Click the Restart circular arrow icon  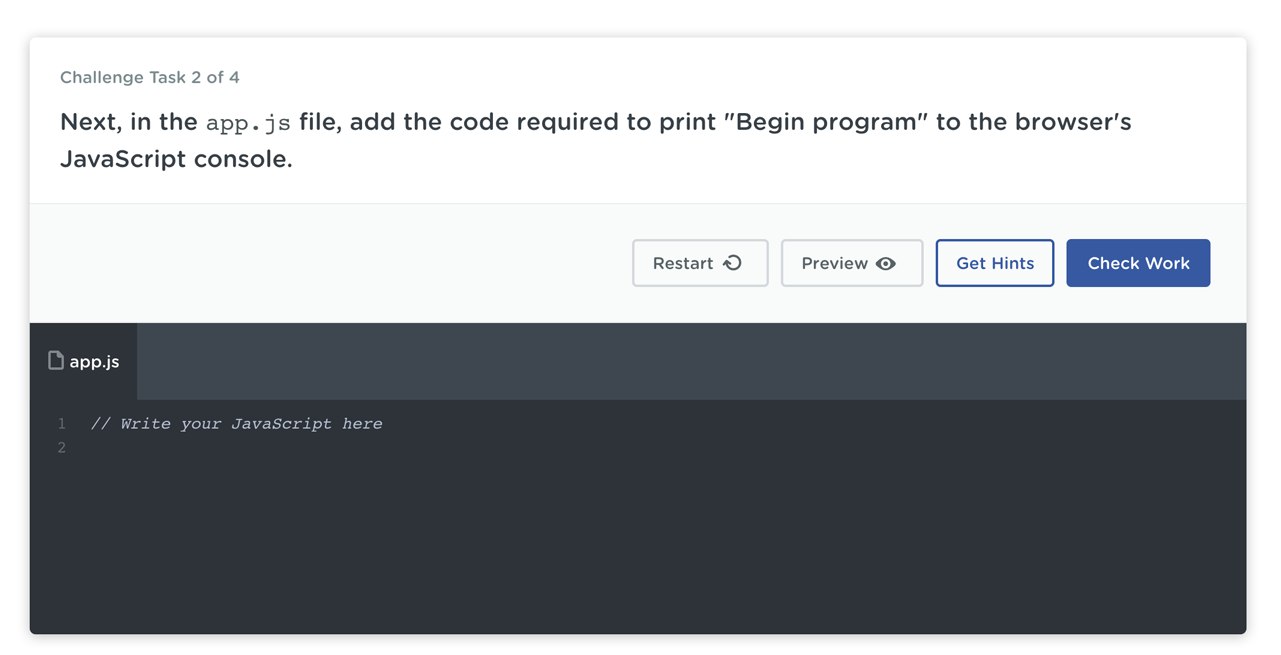(733, 263)
